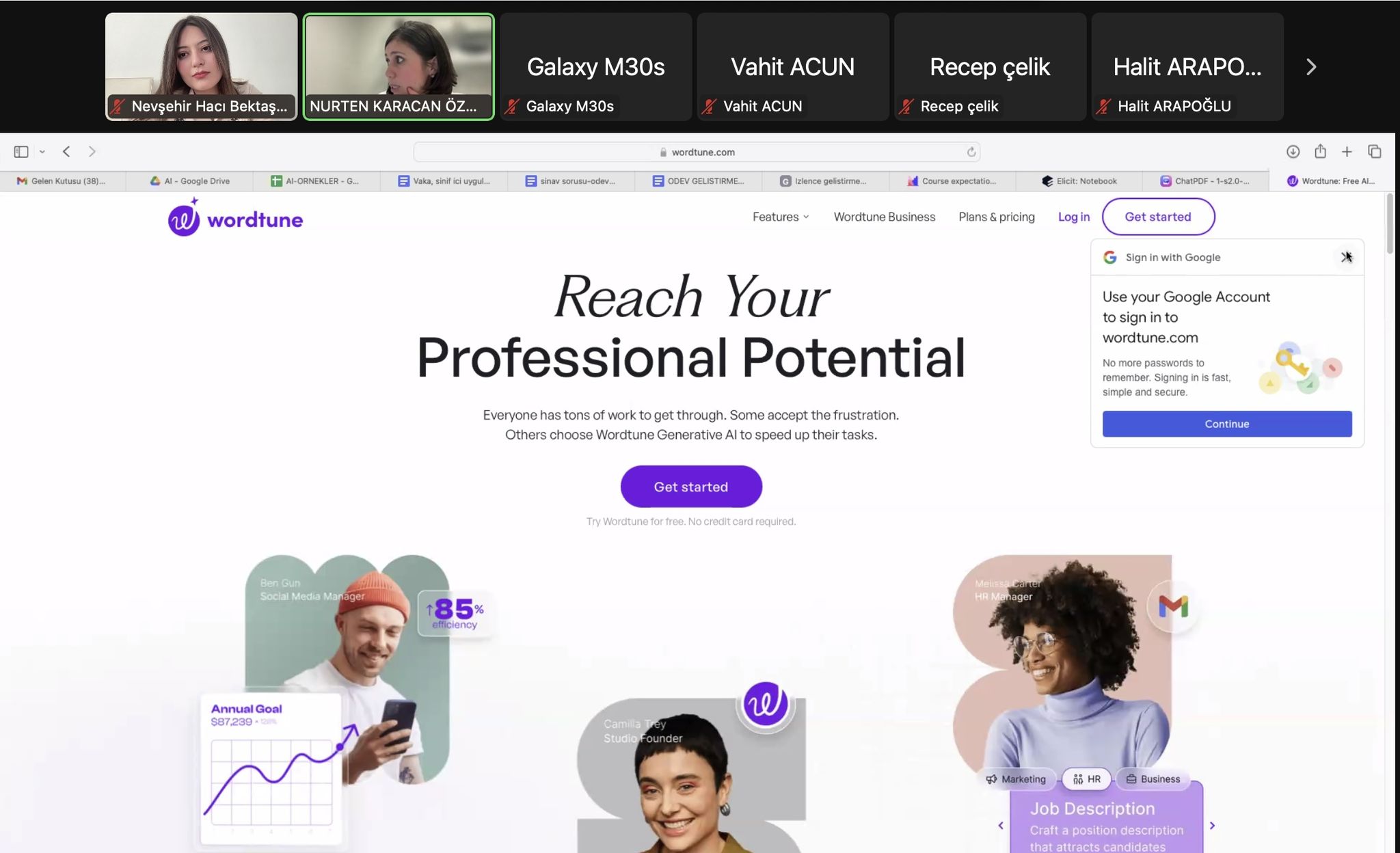Open the Safari downloads icon
The height and width of the screenshot is (853, 1400).
coord(1293,152)
